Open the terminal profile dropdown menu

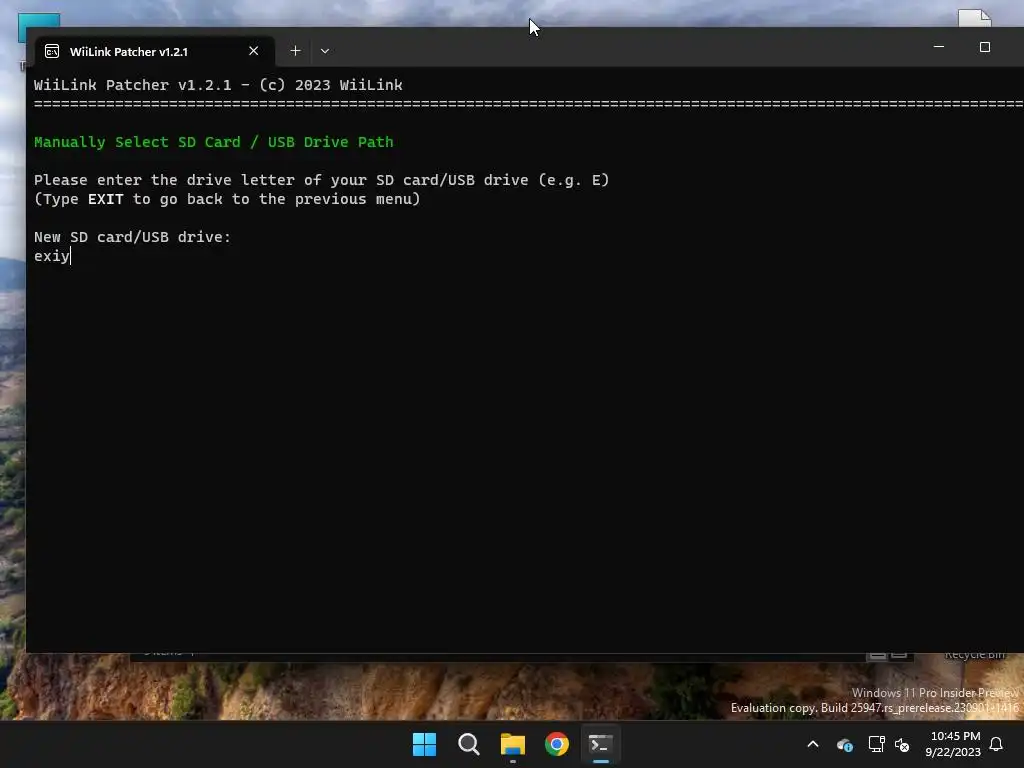coord(325,51)
